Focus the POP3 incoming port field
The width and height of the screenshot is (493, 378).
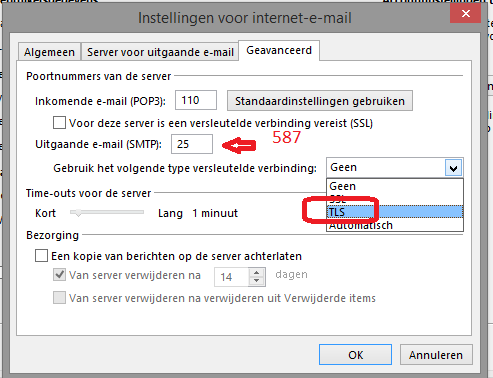click(x=196, y=100)
